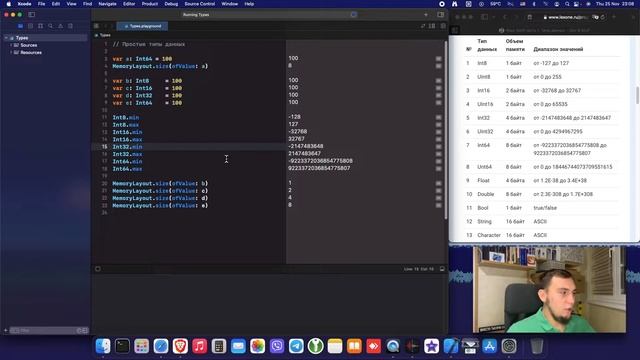Toggle result view for Int16.min value -32768
The height and width of the screenshot is (360, 640).
click(x=438, y=132)
